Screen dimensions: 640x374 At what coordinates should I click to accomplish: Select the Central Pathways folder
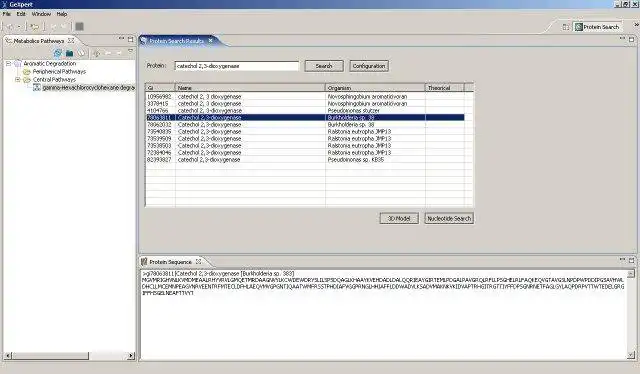click(54, 80)
